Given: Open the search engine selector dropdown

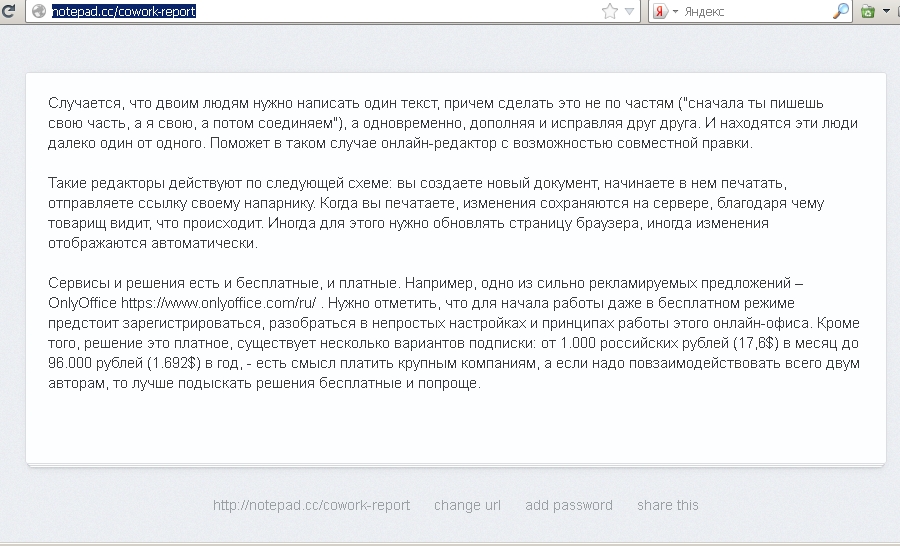Looking at the screenshot, I should 676,11.
